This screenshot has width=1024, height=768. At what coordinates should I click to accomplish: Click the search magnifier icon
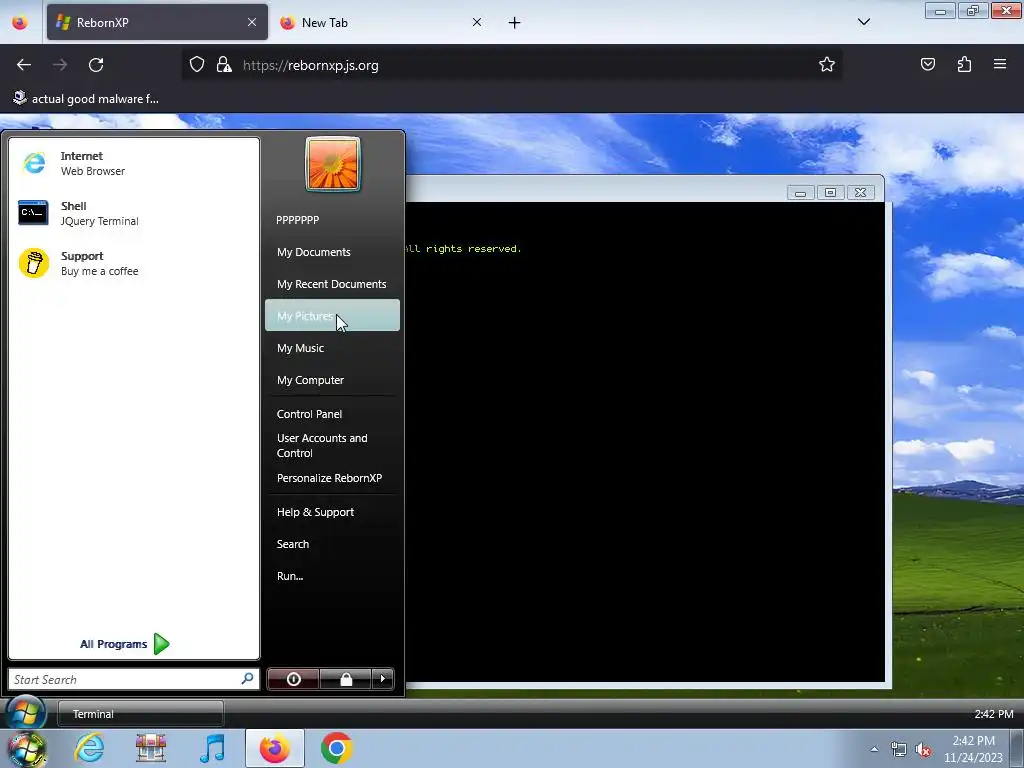pyautogui.click(x=248, y=679)
